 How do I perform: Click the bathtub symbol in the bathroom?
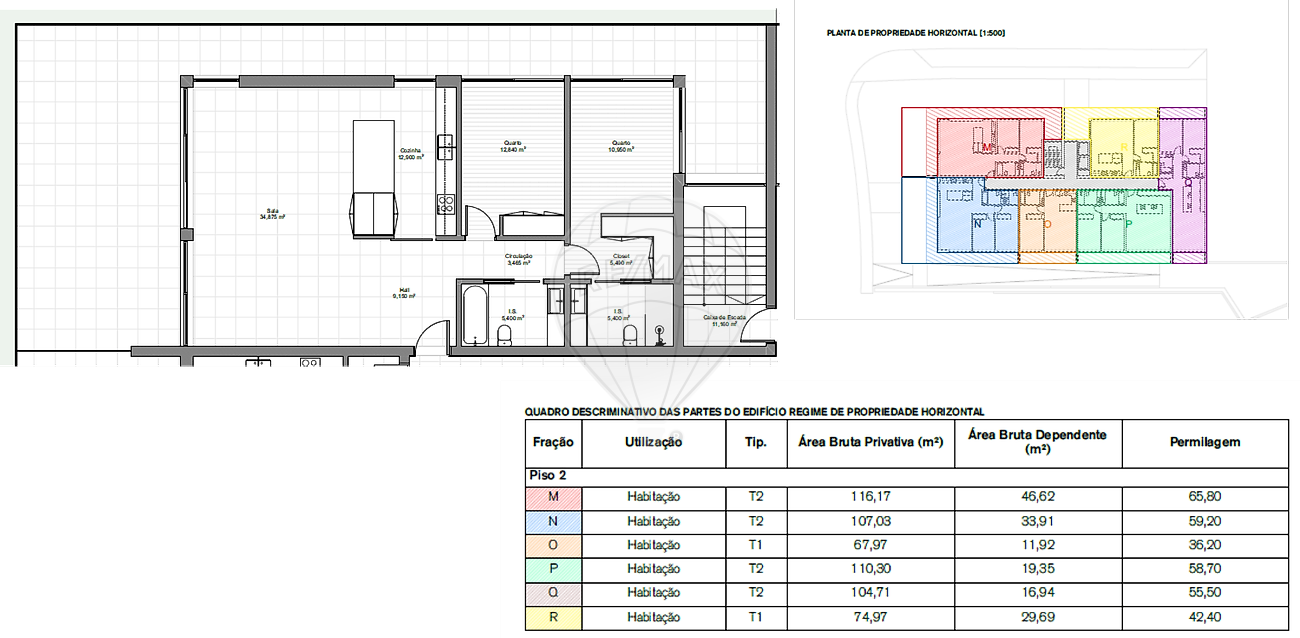click(x=472, y=314)
